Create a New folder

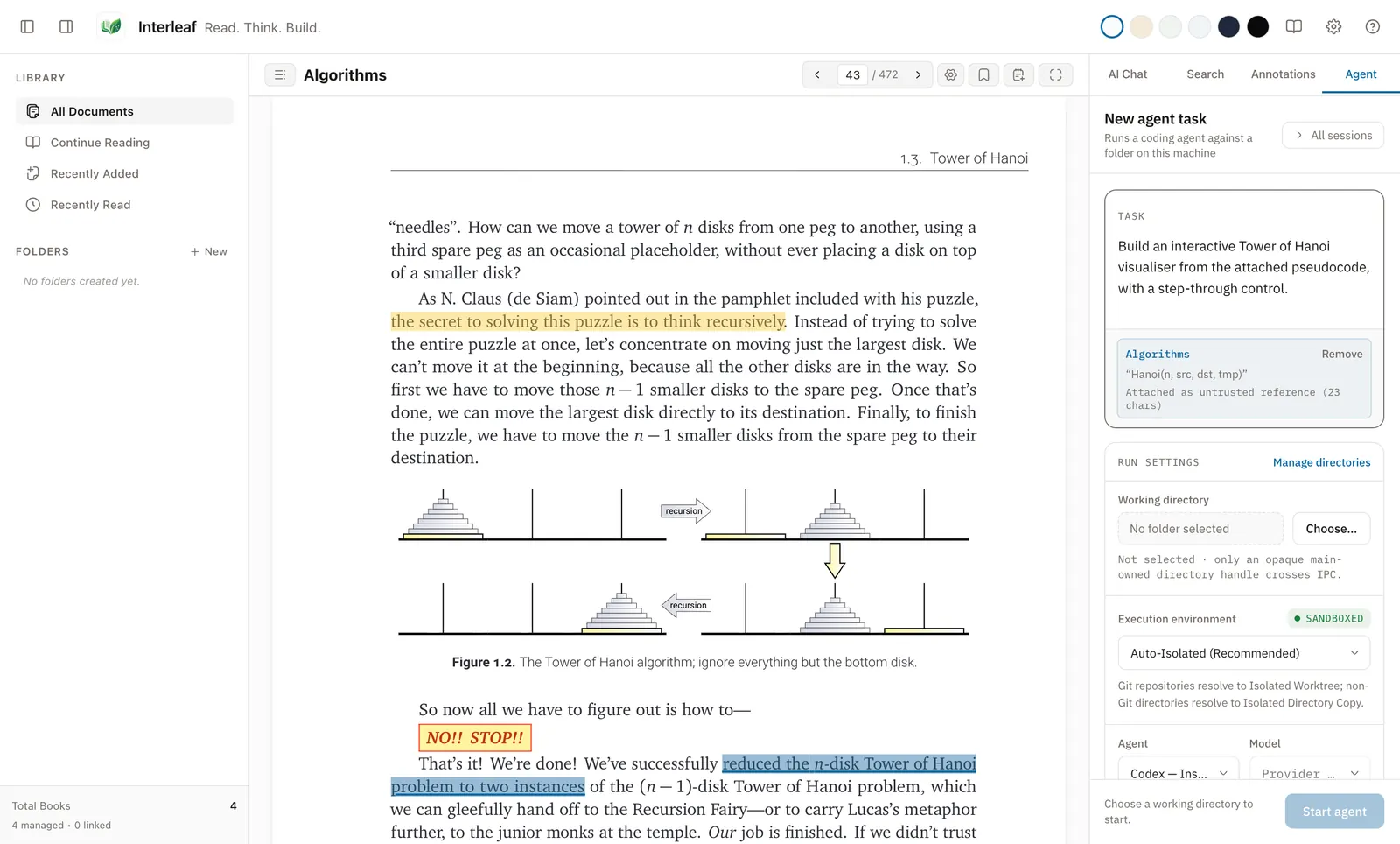tap(209, 252)
